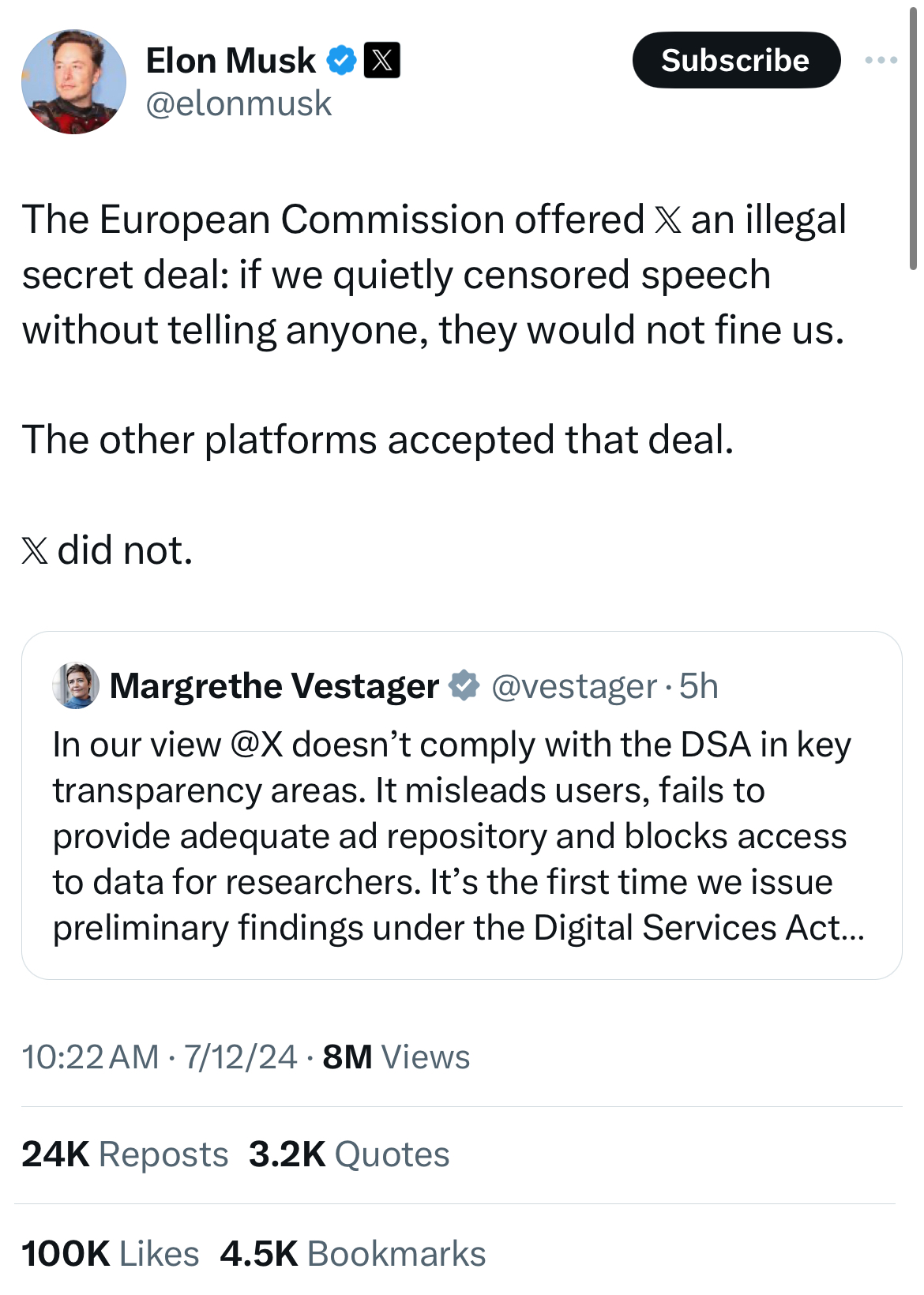View the 100K Likes list
Screen dimensions: 924x1295
(x=111, y=1254)
